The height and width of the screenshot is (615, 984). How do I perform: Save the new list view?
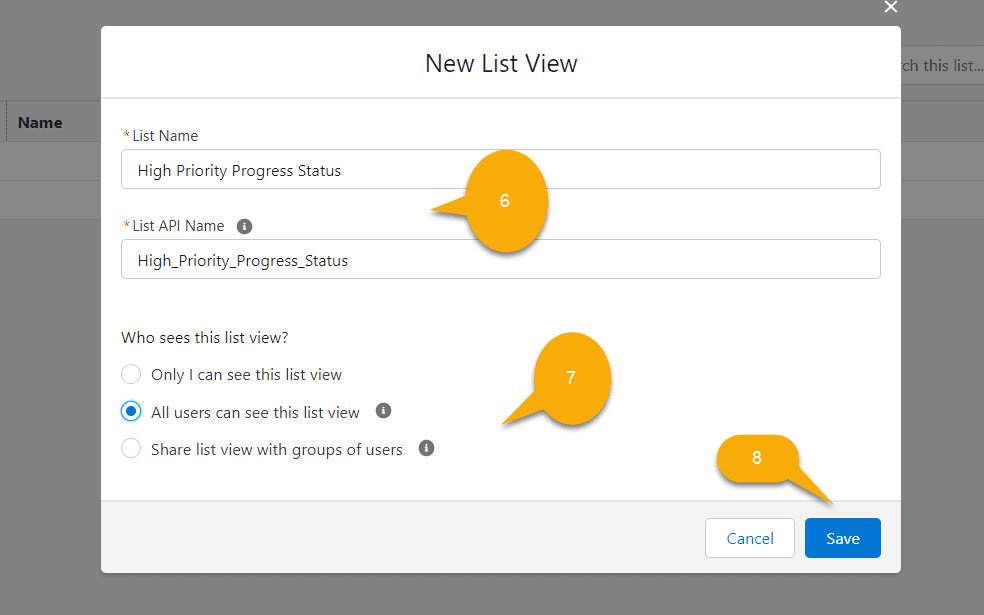[842, 537]
